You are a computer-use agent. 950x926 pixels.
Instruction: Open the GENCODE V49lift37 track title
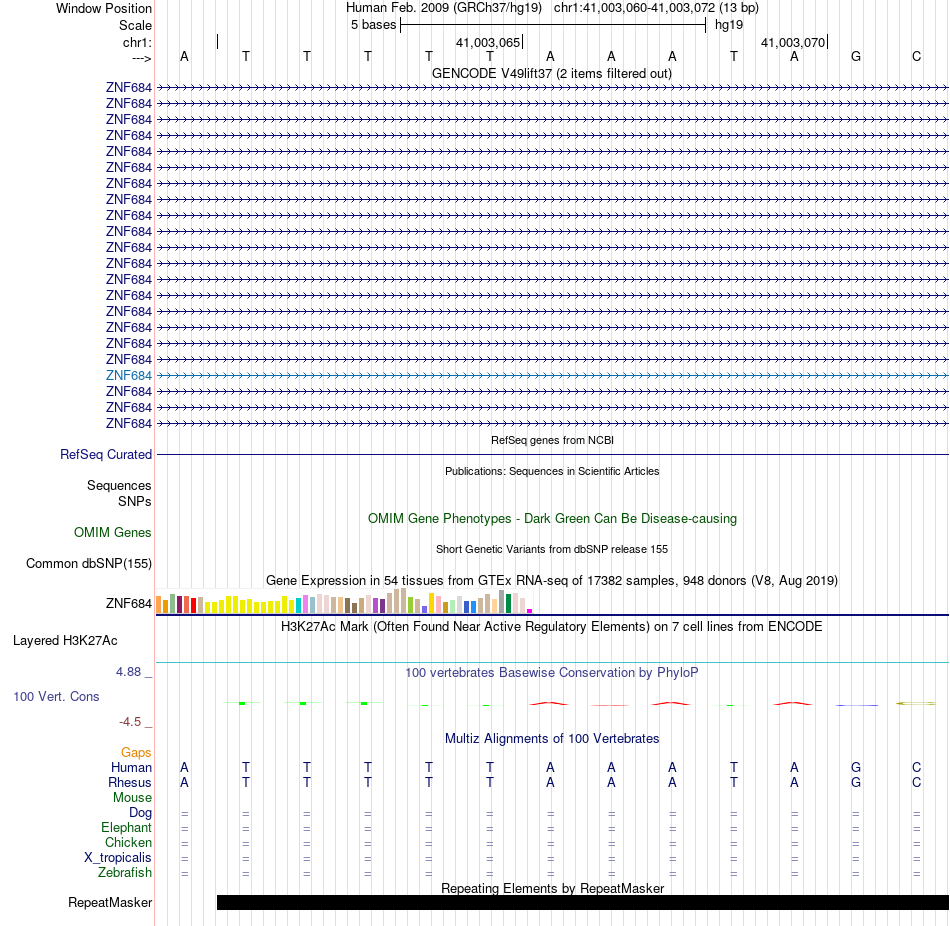point(551,73)
